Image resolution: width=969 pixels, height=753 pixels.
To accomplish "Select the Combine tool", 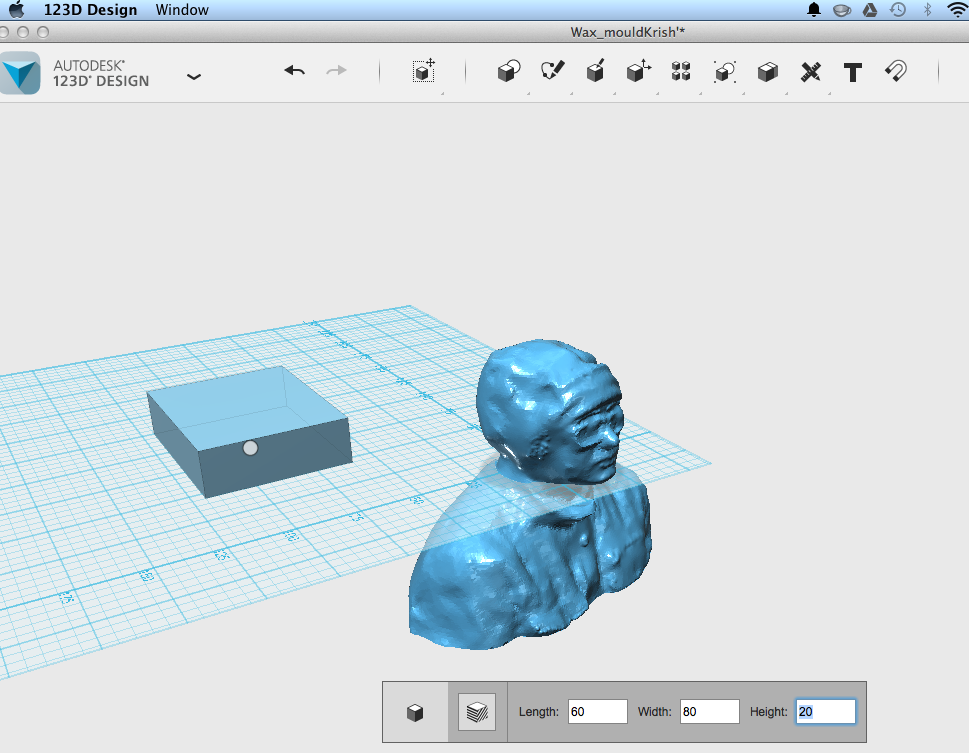I will click(x=767, y=71).
